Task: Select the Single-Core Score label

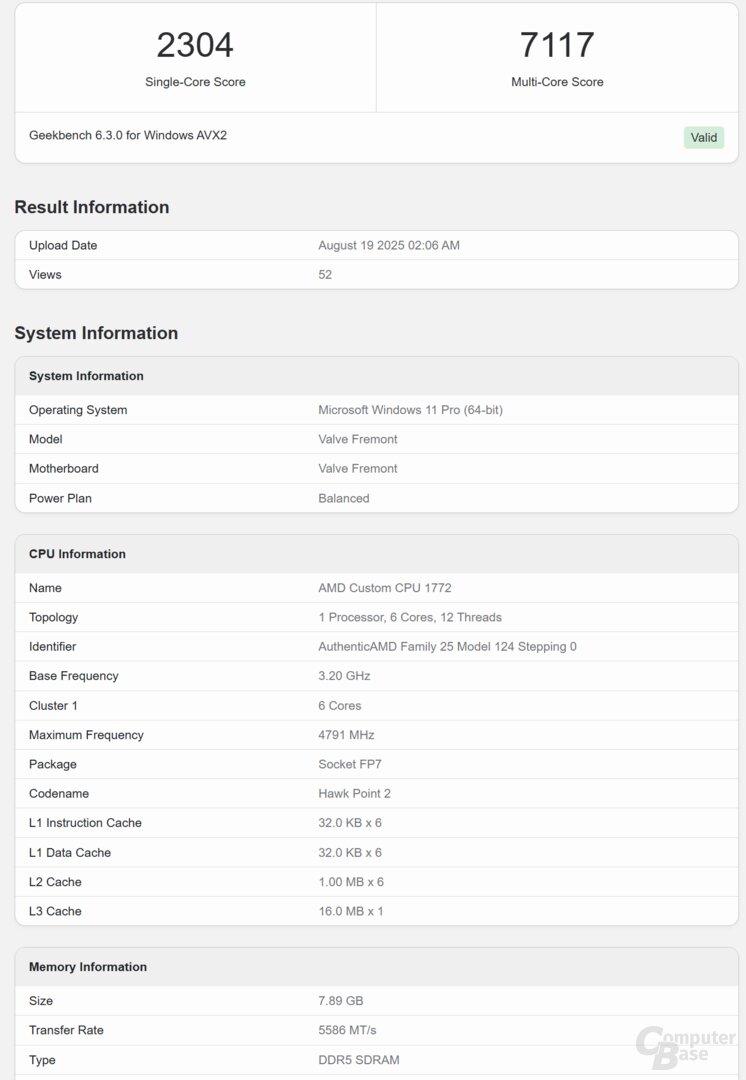Action: coord(195,82)
